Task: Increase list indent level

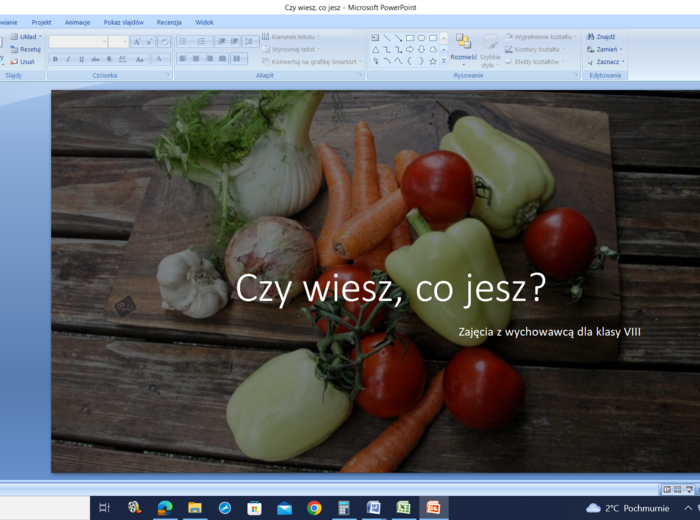Action: coord(234,42)
